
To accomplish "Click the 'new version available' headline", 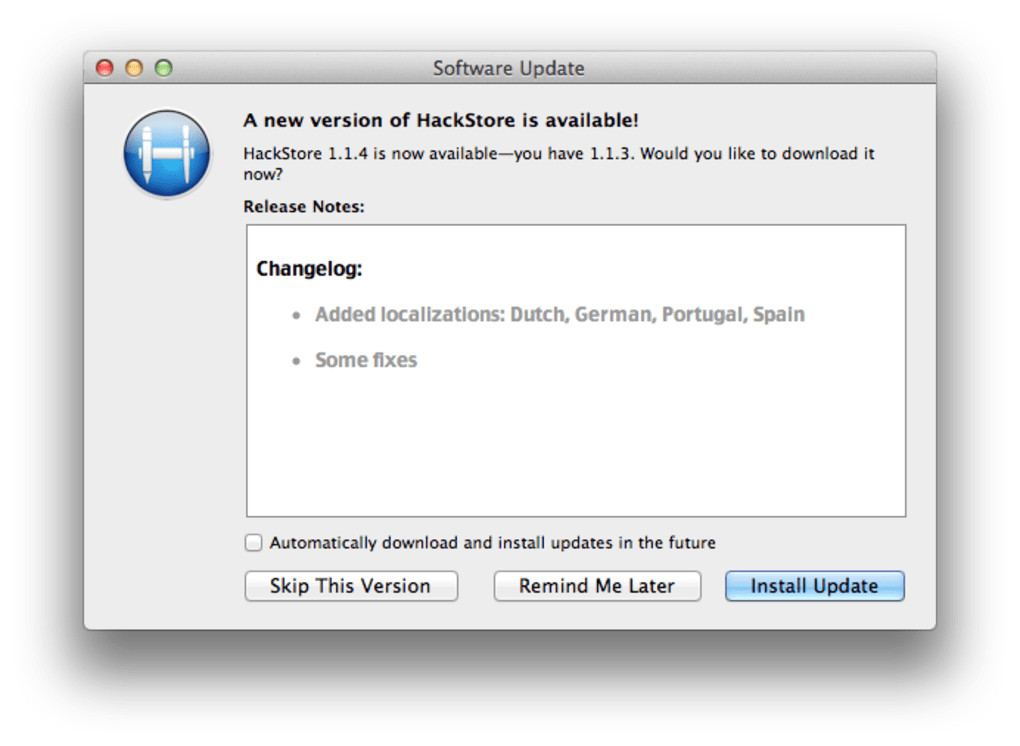I will click(x=441, y=121).
